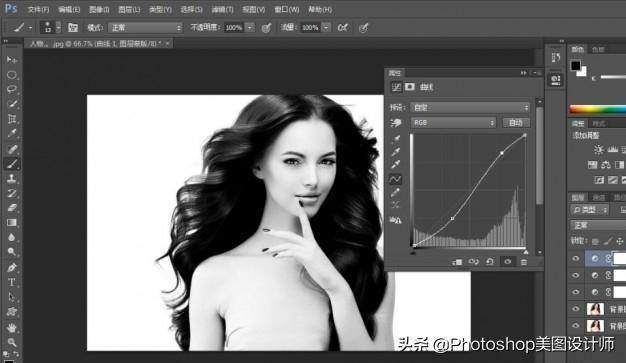The image size is (626, 363).
Task: Select the Elliptical Marquee tool
Action: click(x=12, y=75)
